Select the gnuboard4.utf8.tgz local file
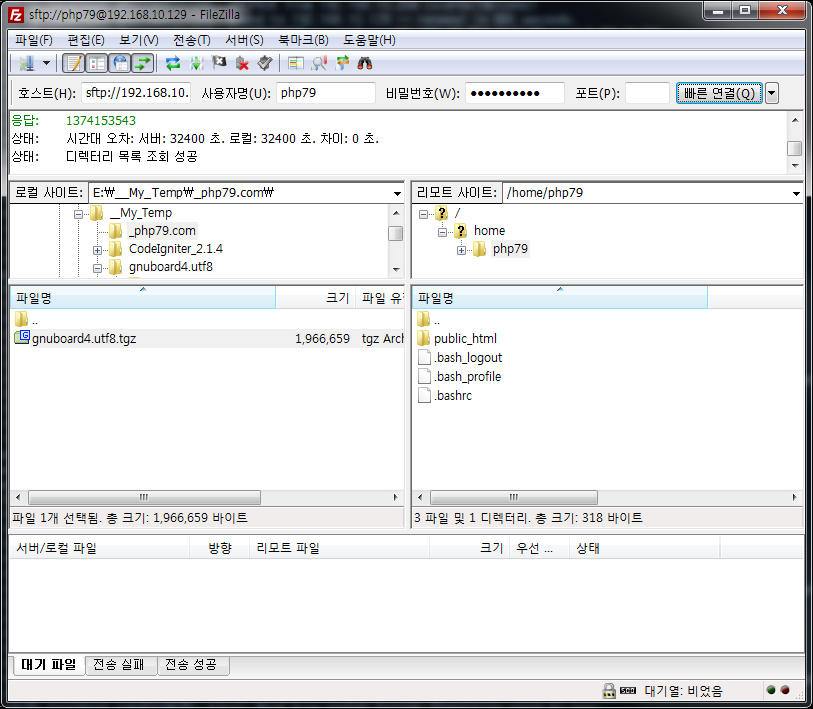This screenshot has width=813, height=709. [x=84, y=339]
